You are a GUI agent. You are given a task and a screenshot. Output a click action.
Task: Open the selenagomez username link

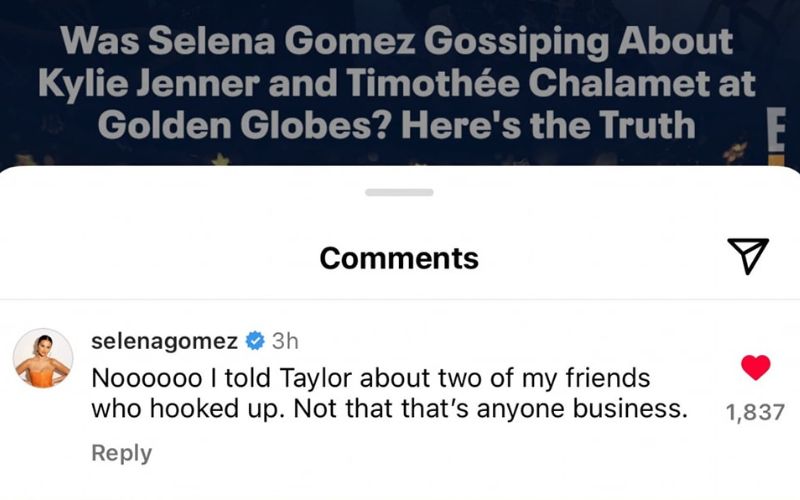(165, 341)
